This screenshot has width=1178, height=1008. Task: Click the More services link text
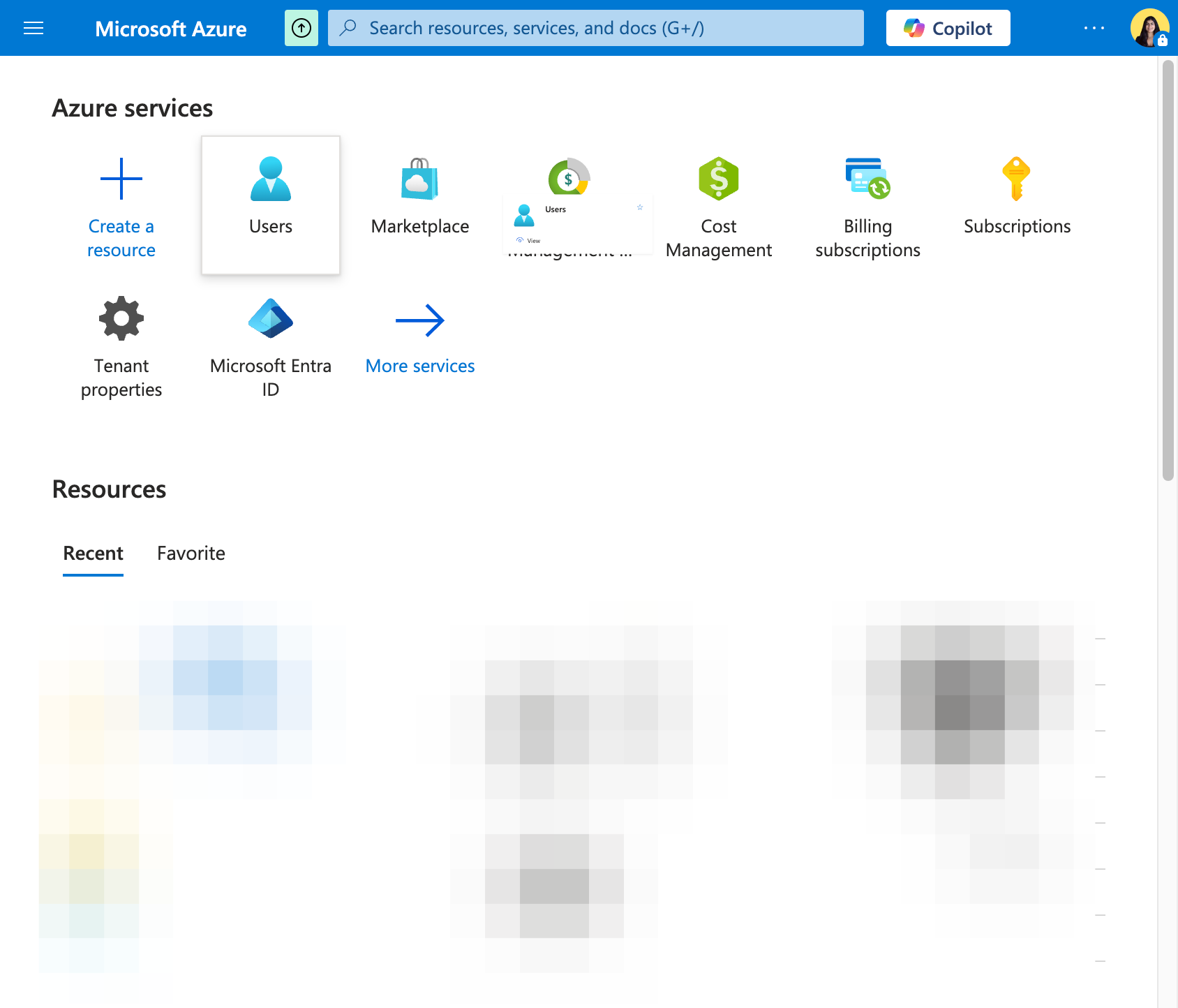click(420, 366)
